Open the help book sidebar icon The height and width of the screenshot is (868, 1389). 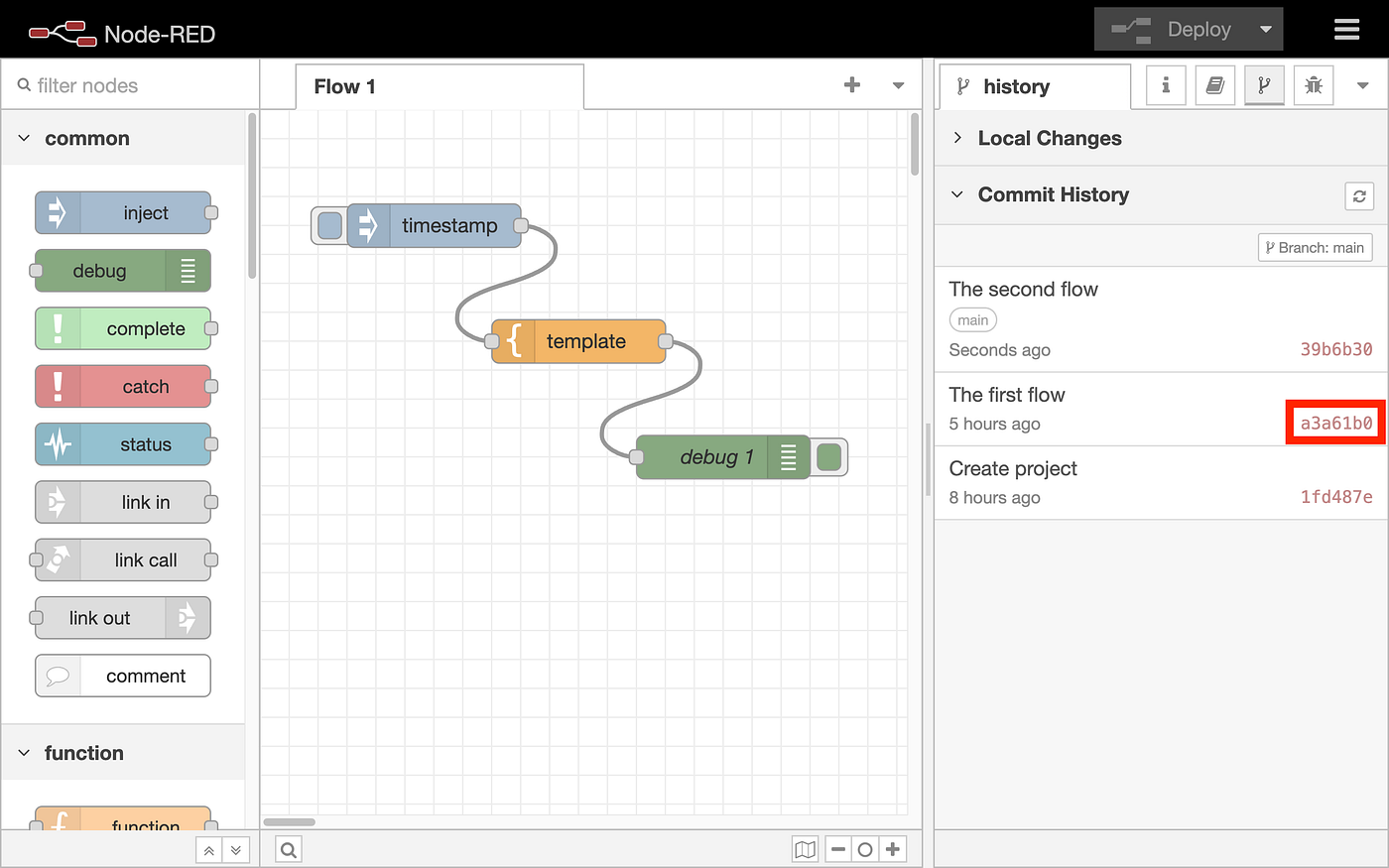(1214, 86)
